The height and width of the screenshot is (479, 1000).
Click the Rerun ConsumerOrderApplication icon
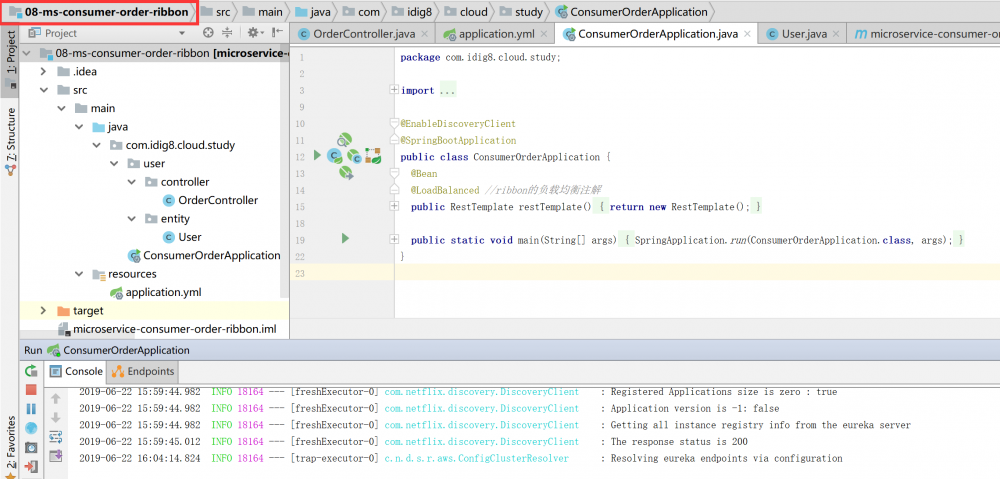[x=31, y=371]
